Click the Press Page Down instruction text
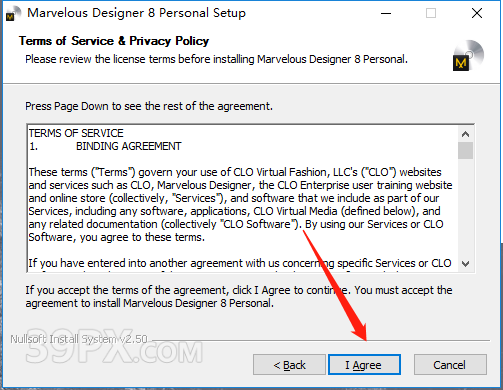This screenshot has width=503, height=390. coord(149,106)
